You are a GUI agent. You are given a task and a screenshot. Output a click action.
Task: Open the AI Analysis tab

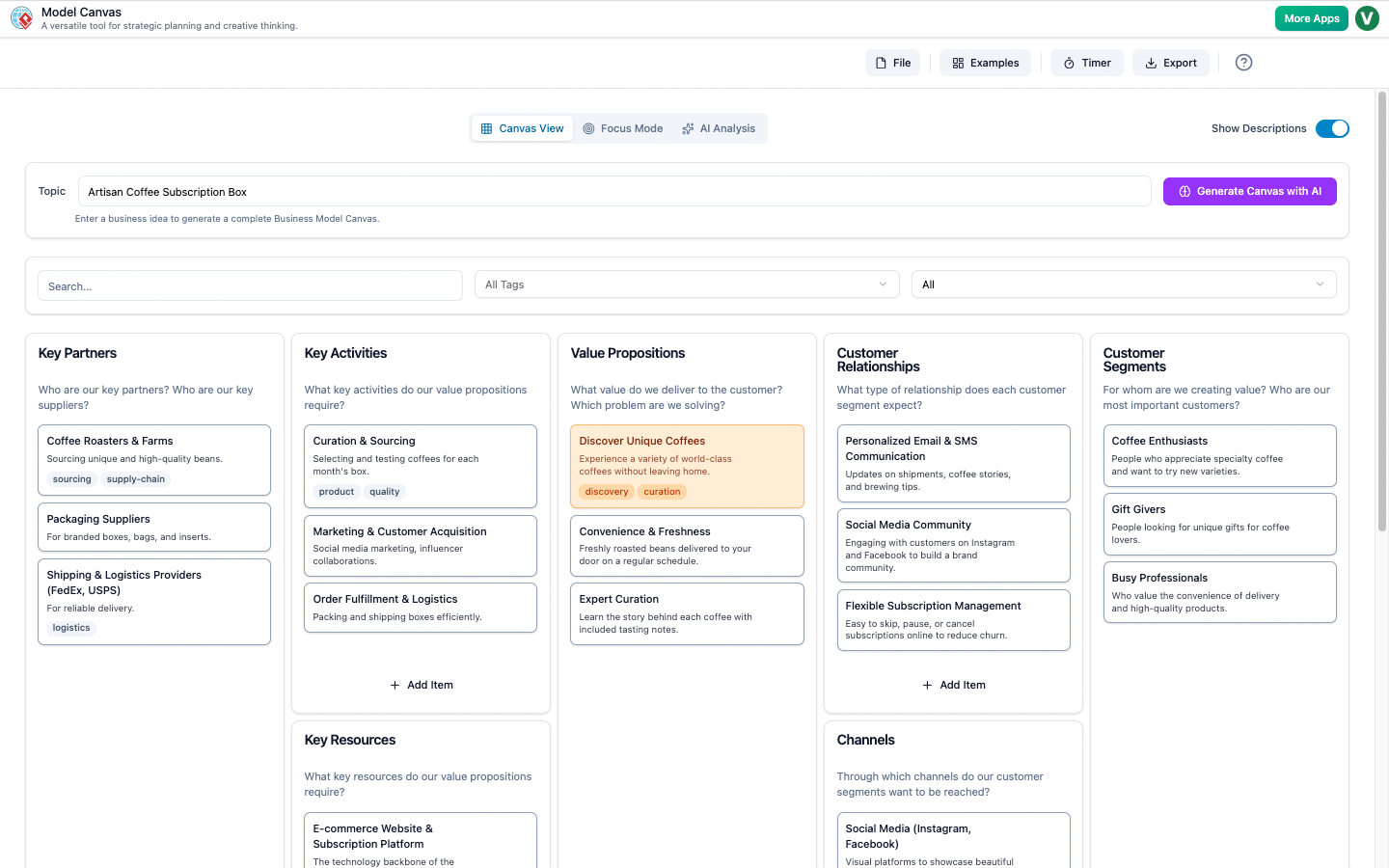tap(719, 127)
